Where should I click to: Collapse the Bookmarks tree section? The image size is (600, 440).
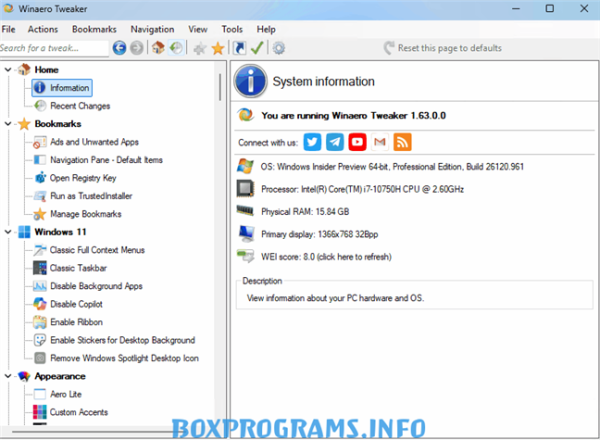[8, 124]
